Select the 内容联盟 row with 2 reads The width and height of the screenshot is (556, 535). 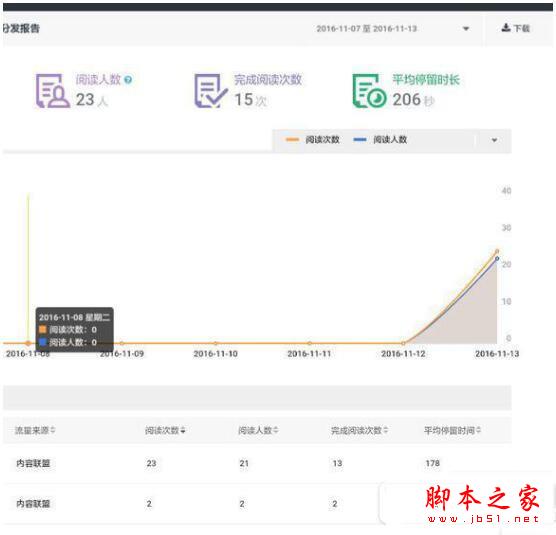click(257, 504)
